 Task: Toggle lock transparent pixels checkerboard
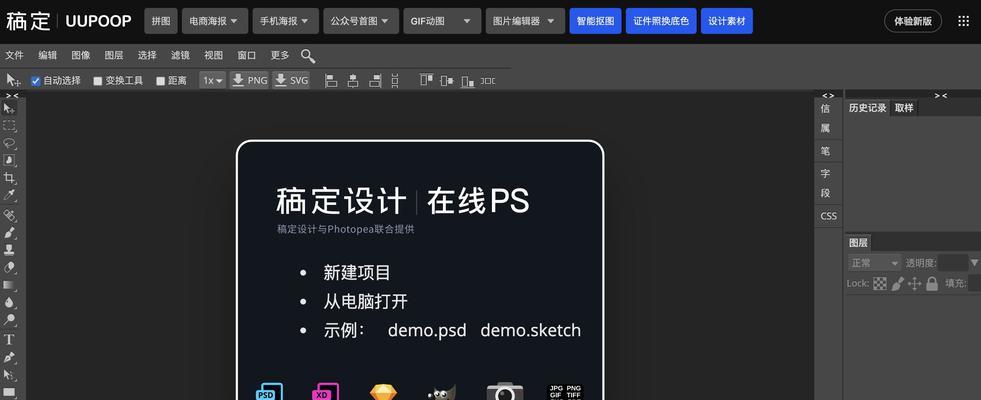click(x=880, y=284)
